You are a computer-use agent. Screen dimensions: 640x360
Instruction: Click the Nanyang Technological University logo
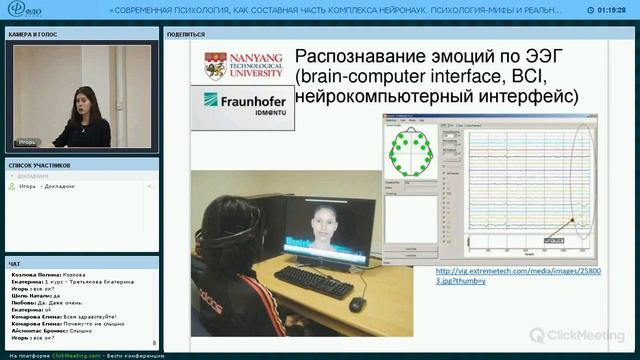243,66
